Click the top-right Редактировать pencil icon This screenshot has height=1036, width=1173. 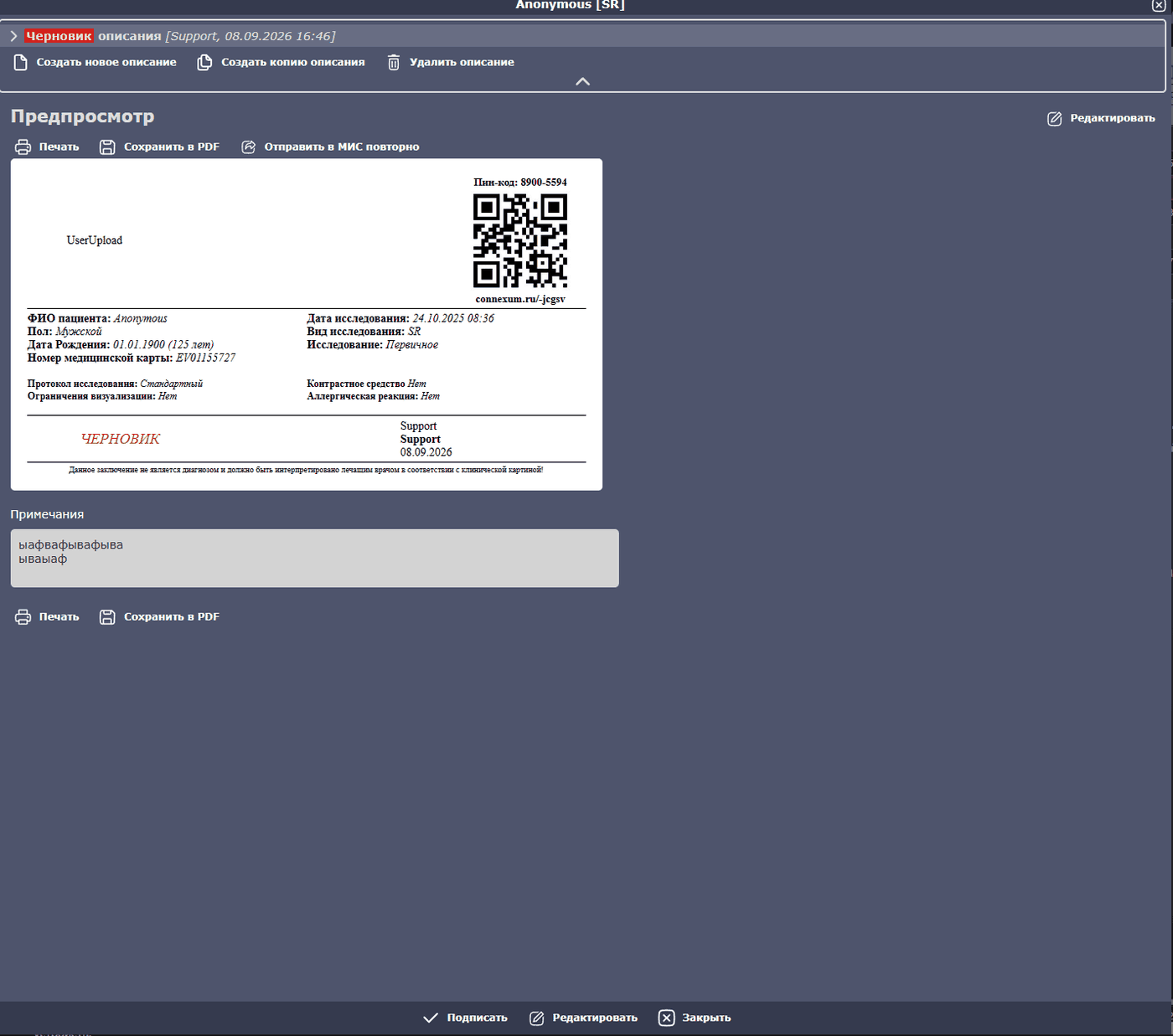click(1055, 119)
